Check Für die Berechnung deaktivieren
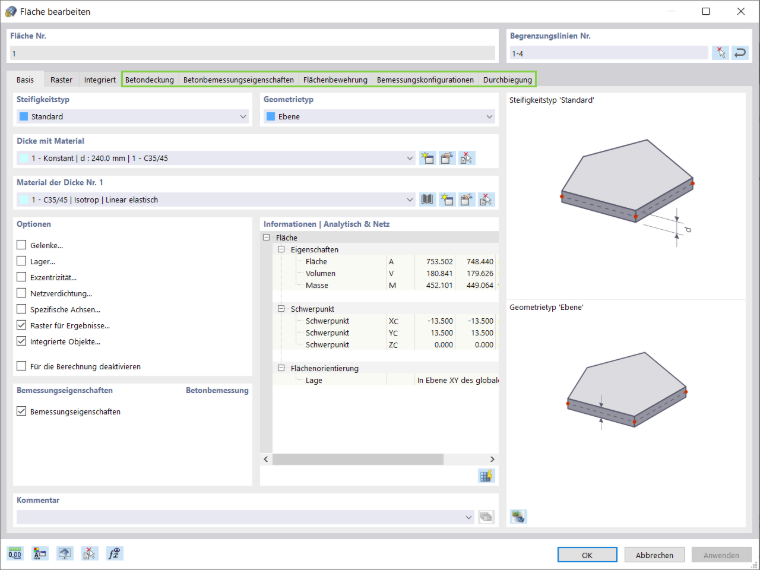Viewport: 760px width, 570px height. 21,366
